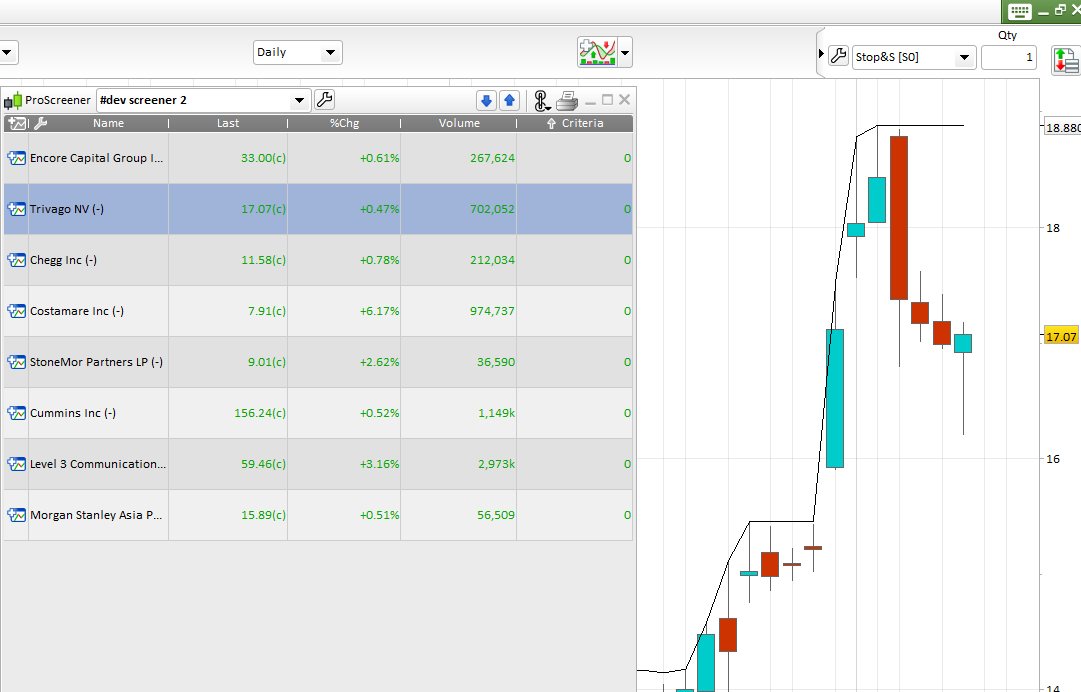Select the Morgan Stanley Asia P... row name
The image size is (1081, 692).
coord(97,515)
